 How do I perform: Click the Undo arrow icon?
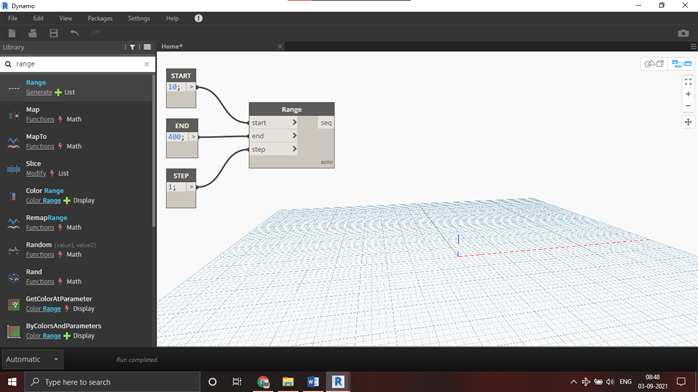[75, 33]
